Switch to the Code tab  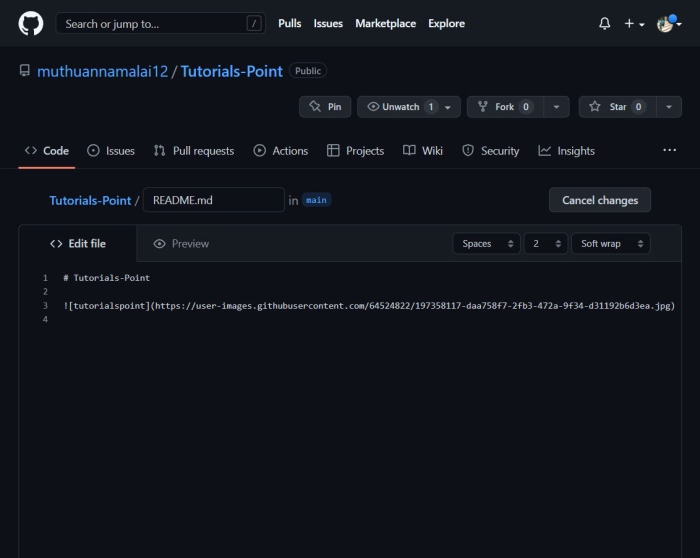pos(47,151)
